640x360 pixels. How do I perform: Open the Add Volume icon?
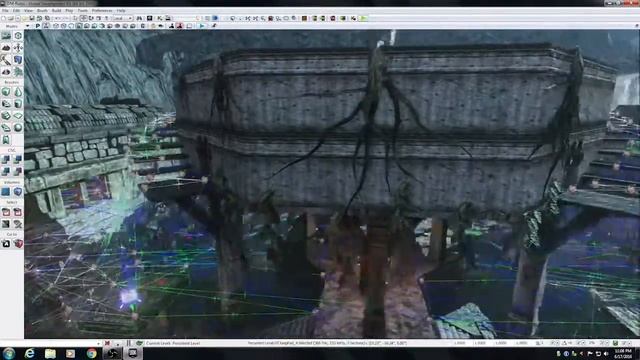(18, 191)
